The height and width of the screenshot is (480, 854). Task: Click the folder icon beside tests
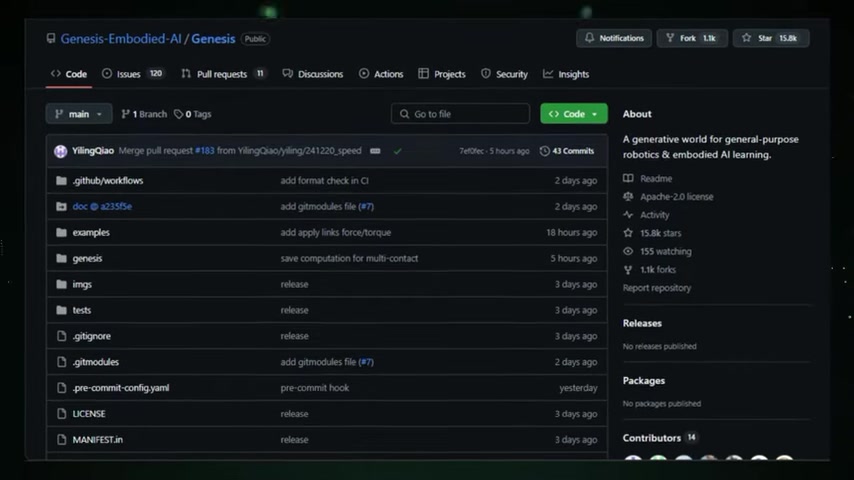point(62,310)
